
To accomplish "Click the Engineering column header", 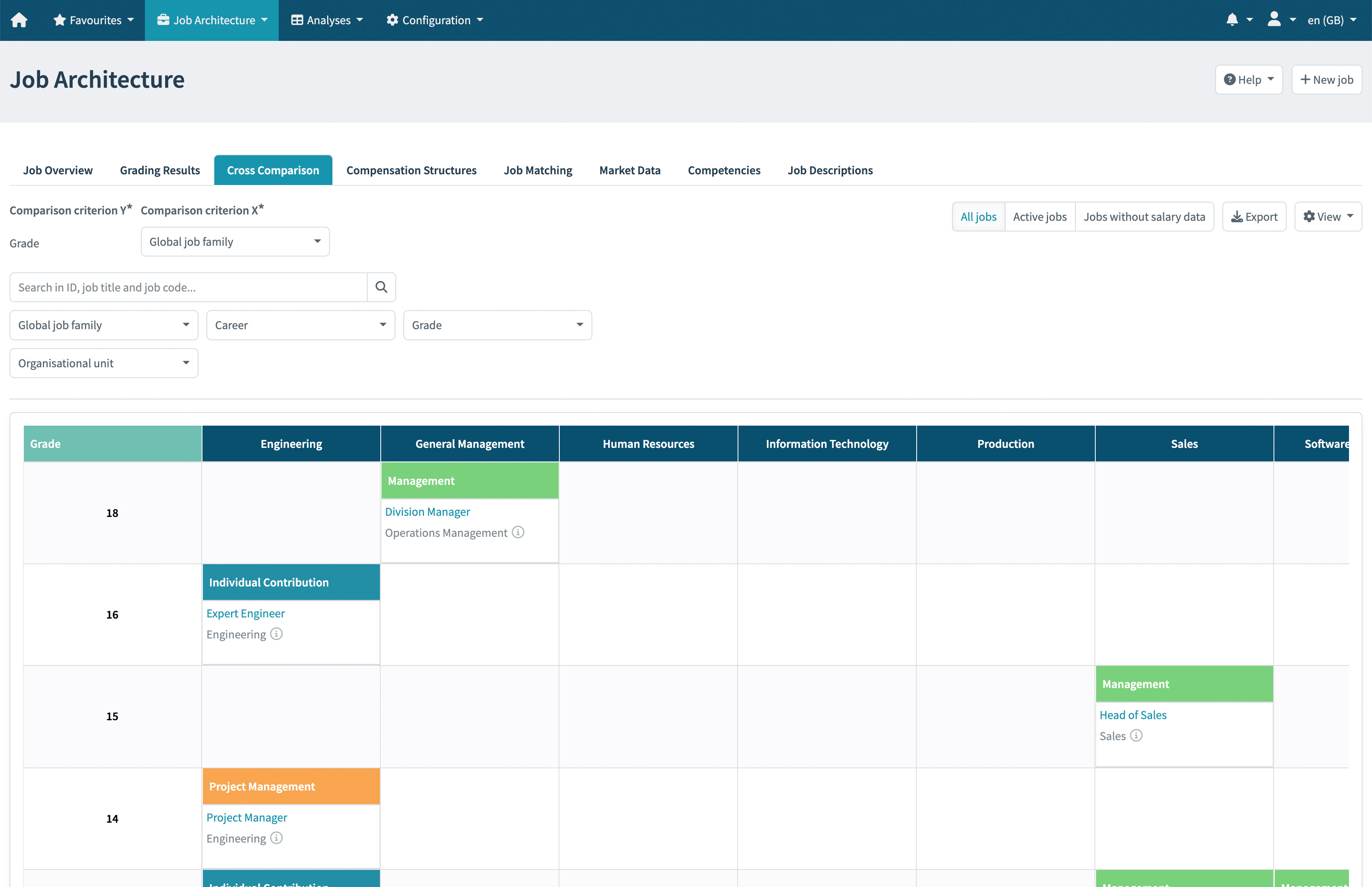I will point(291,443).
